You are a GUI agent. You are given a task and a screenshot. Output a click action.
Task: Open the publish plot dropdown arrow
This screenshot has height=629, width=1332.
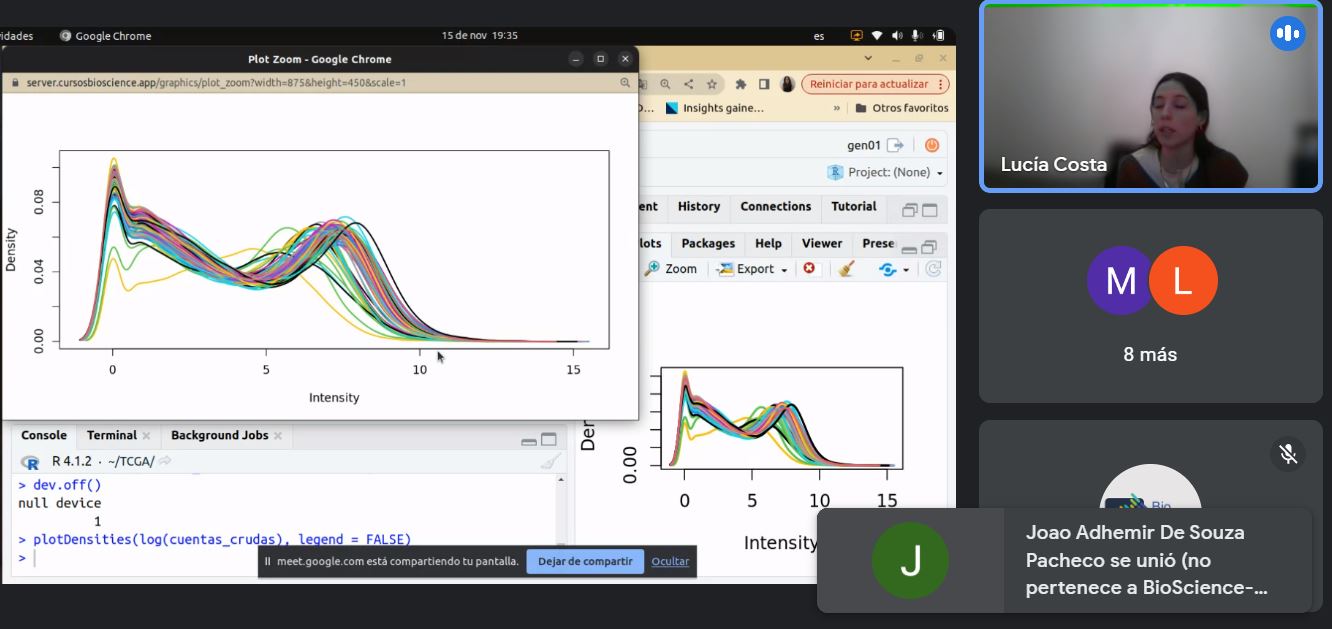tap(906, 270)
